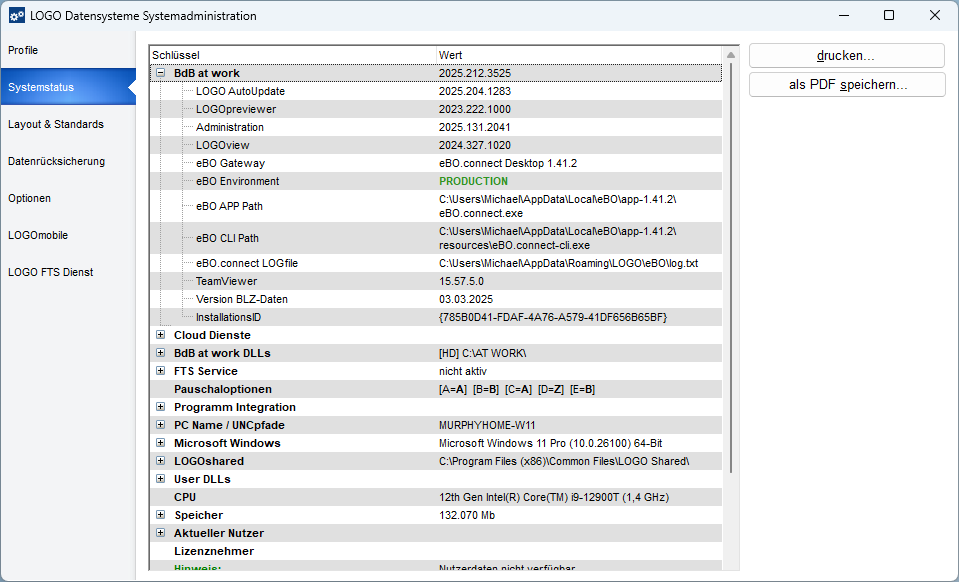Switch to Layout & Standards

pos(68,124)
